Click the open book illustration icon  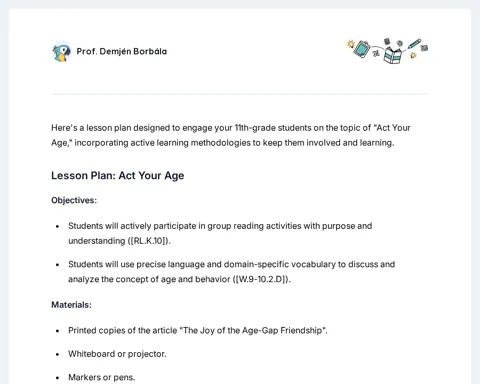[392, 55]
